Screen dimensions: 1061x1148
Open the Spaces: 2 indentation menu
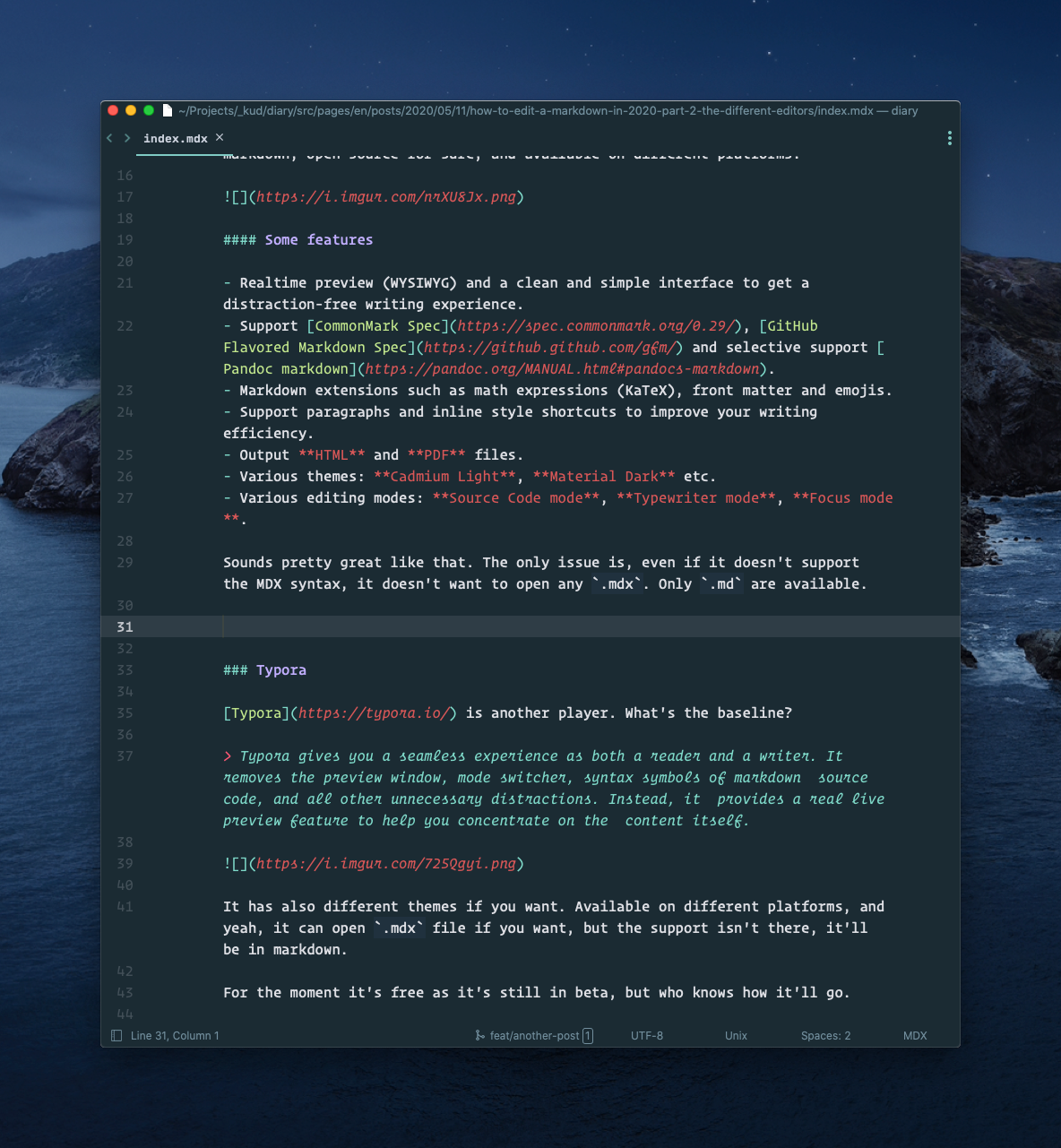coord(825,1035)
